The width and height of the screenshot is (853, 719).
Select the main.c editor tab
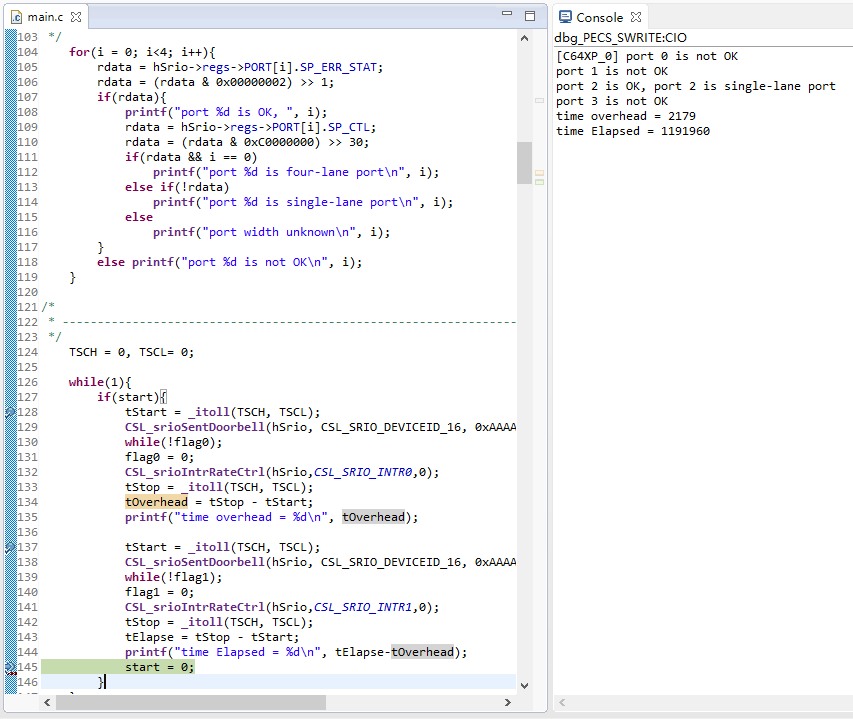pos(46,17)
